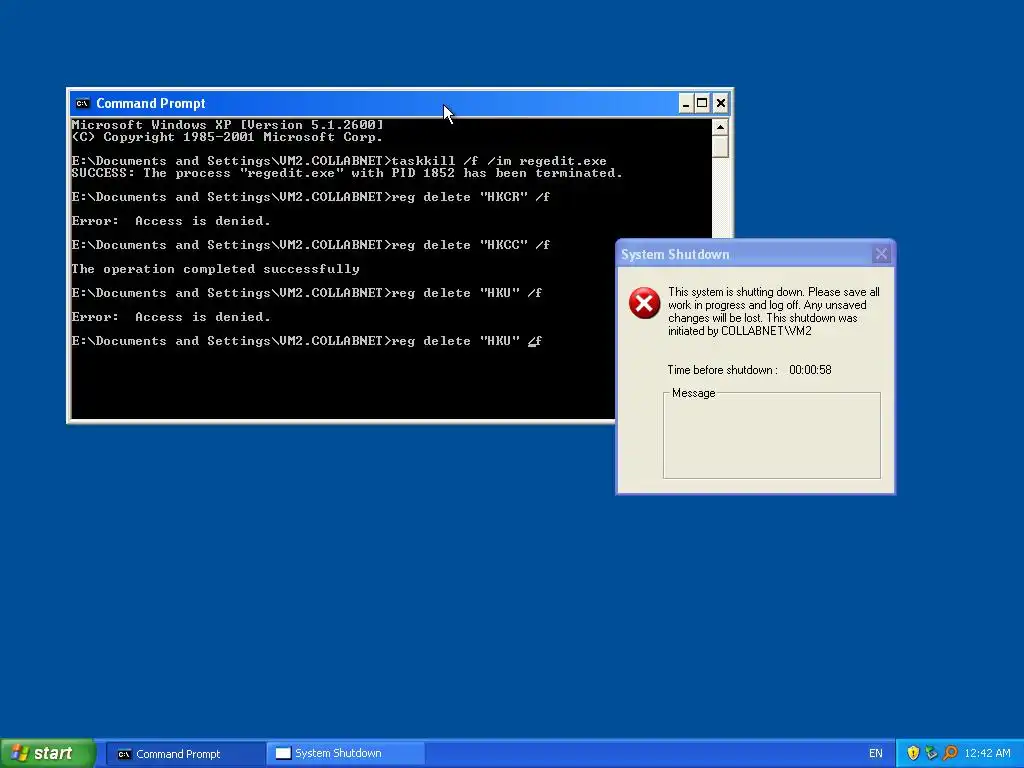Click the red error icon in dialog

(645, 303)
